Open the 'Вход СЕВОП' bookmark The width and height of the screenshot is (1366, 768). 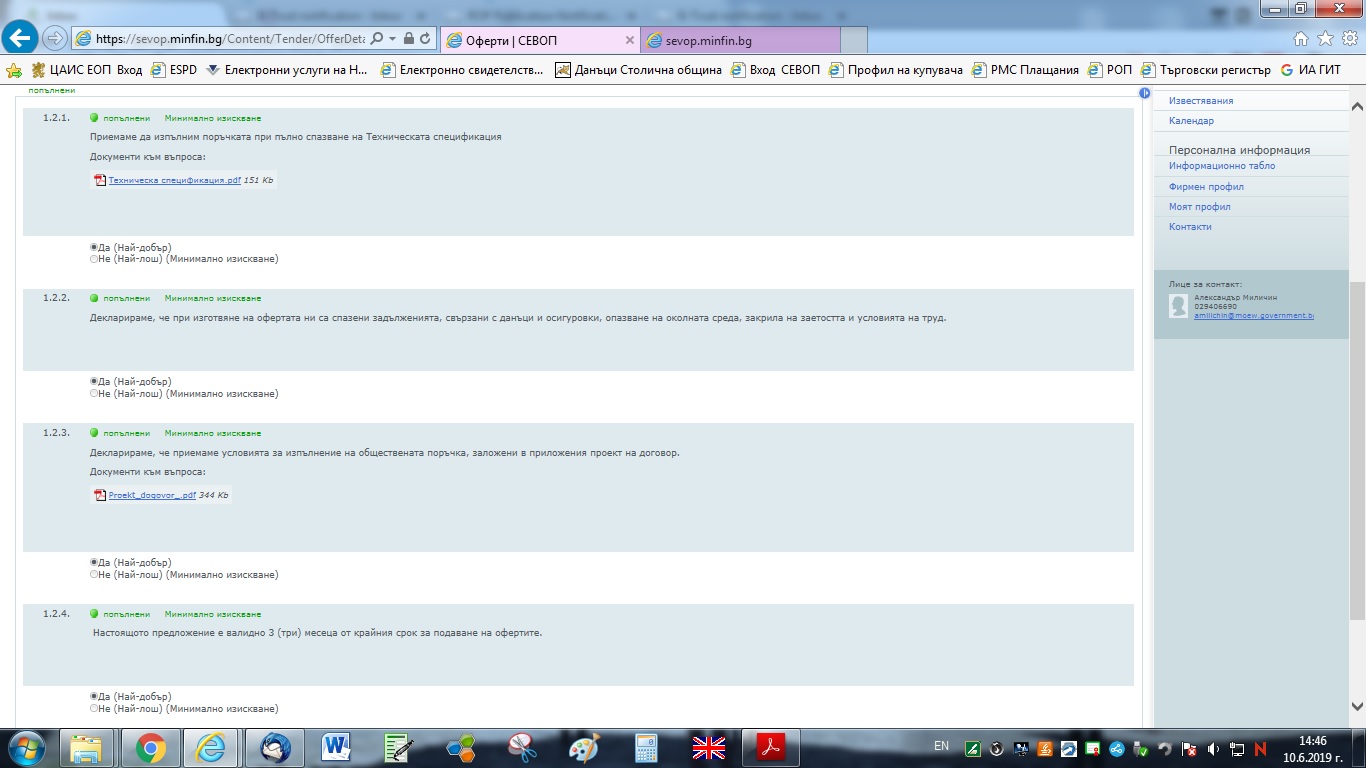point(775,70)
